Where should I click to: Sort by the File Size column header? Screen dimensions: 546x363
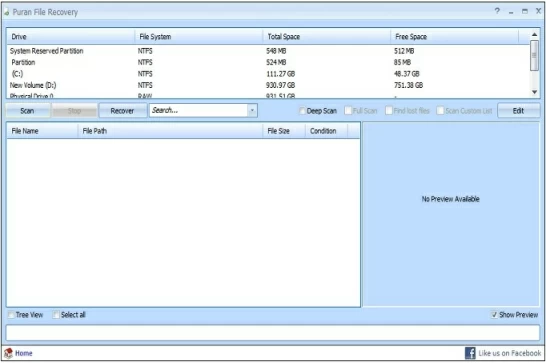(x=284, y=131)
